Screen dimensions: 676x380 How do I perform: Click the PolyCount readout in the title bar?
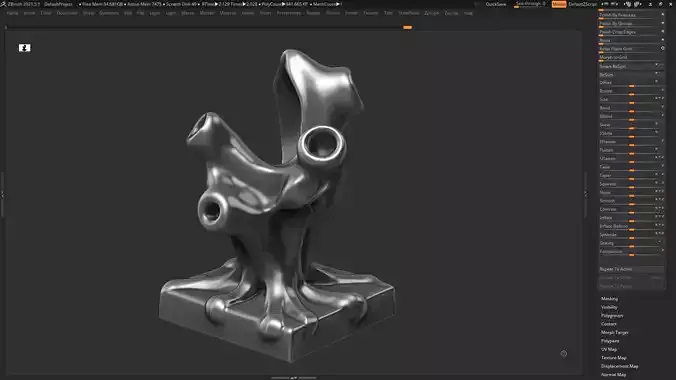[285, 4]
